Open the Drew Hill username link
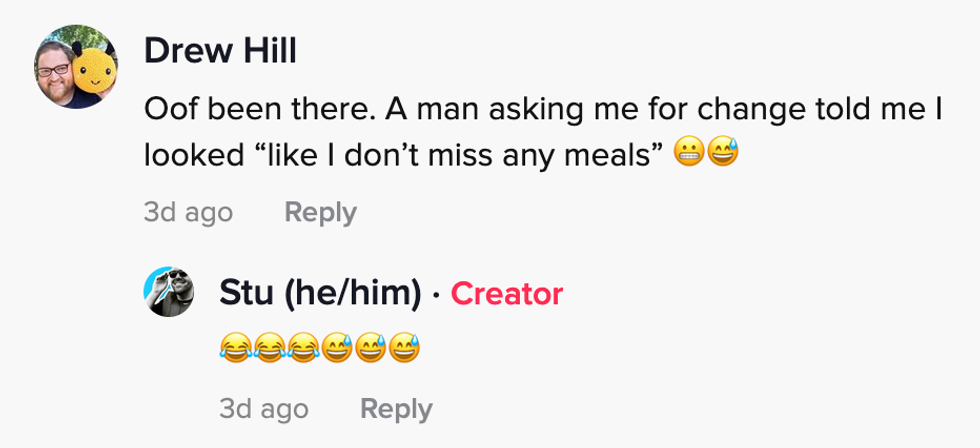Image resolution: width=980 pixels, height=448 pixels. (220, 51)
